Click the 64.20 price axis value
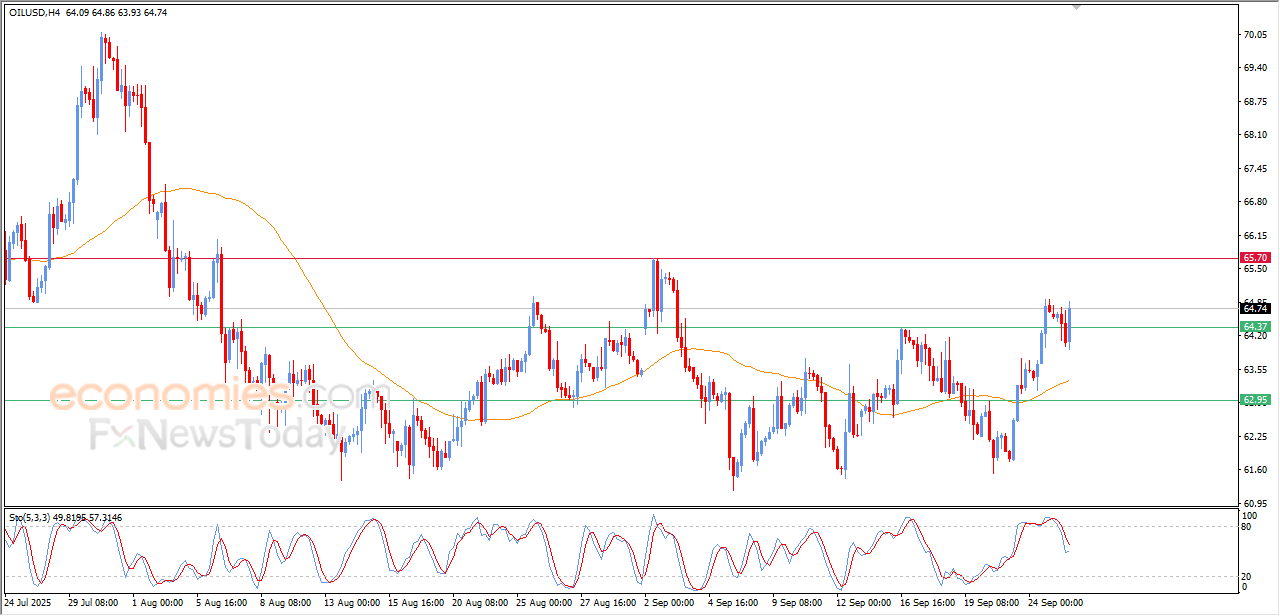Screen dimensions: 1280x616 (x=1257, y=336)
